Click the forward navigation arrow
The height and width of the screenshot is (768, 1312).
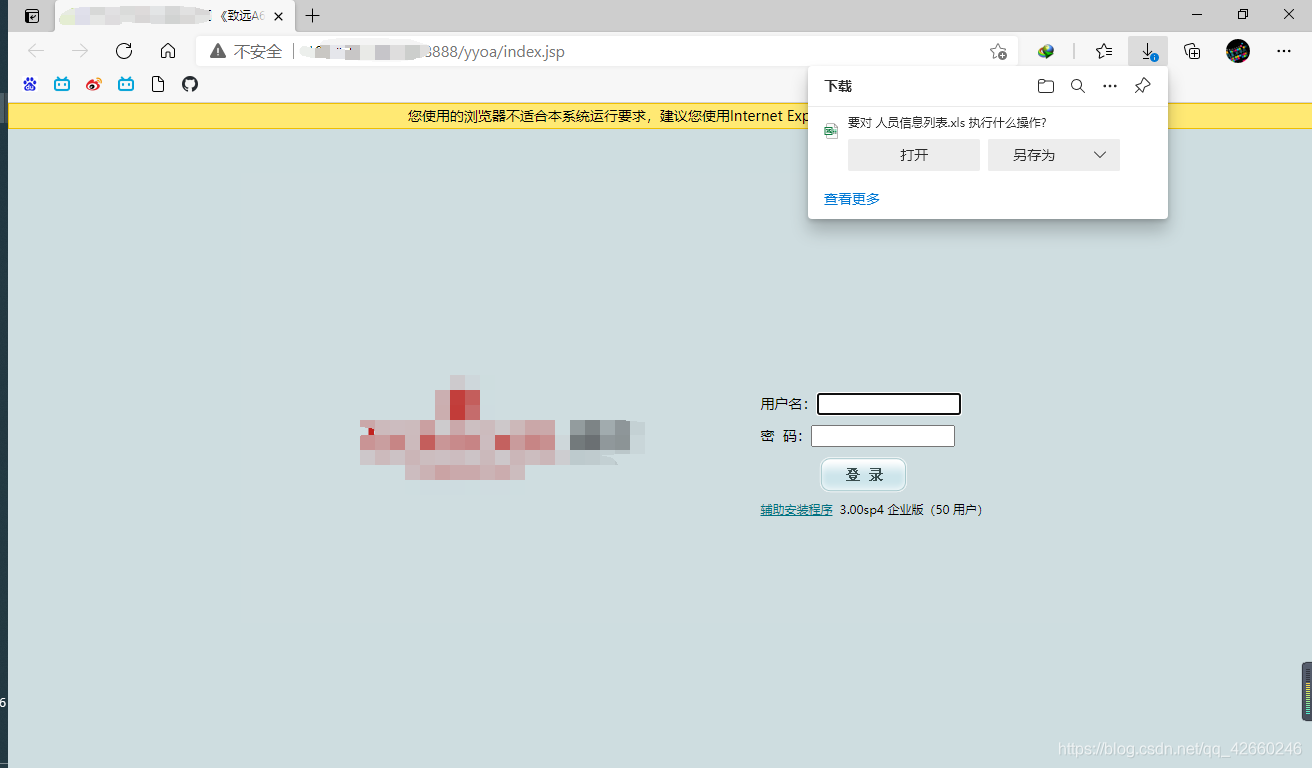pyautogui.click(x=80, y=51)
